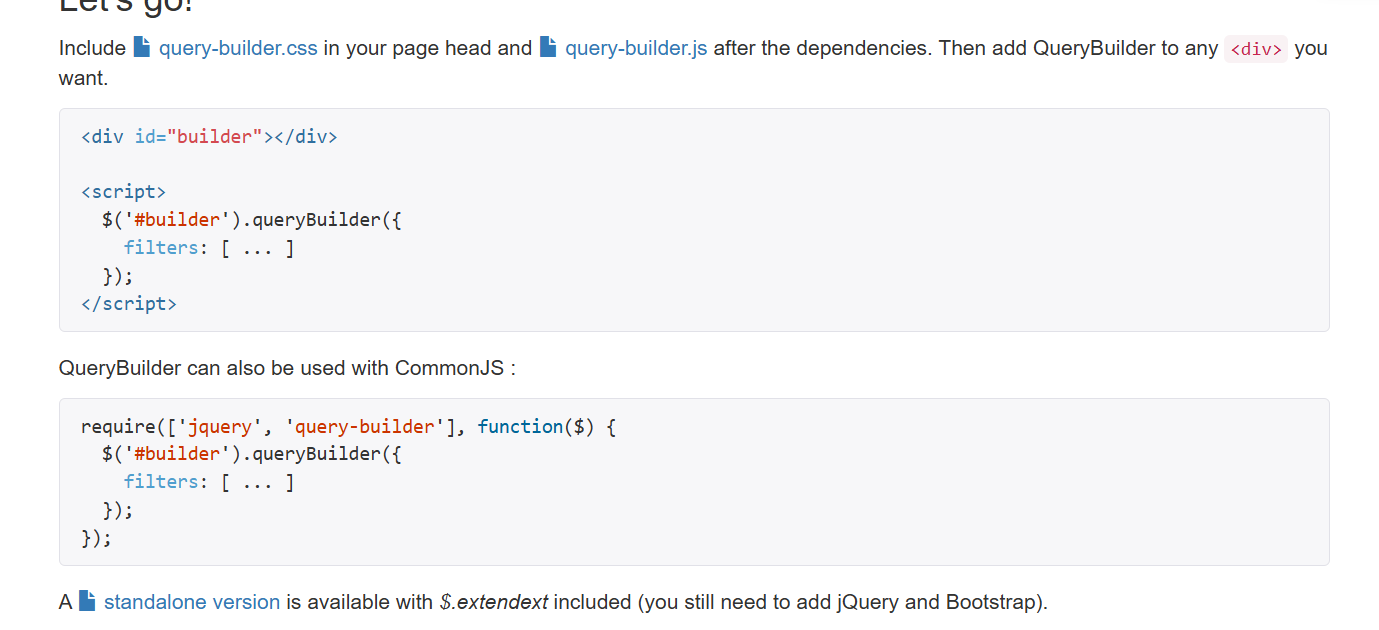1379x630 pixels.
Task: Open the query-builder.js link
Action: click(x=636, y=48)
